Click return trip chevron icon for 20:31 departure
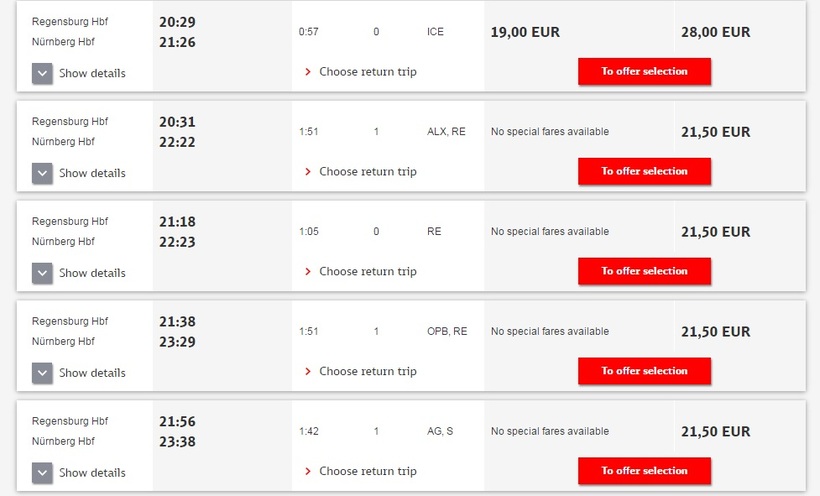Screen dimensions: 820x496 click(308, 172)
